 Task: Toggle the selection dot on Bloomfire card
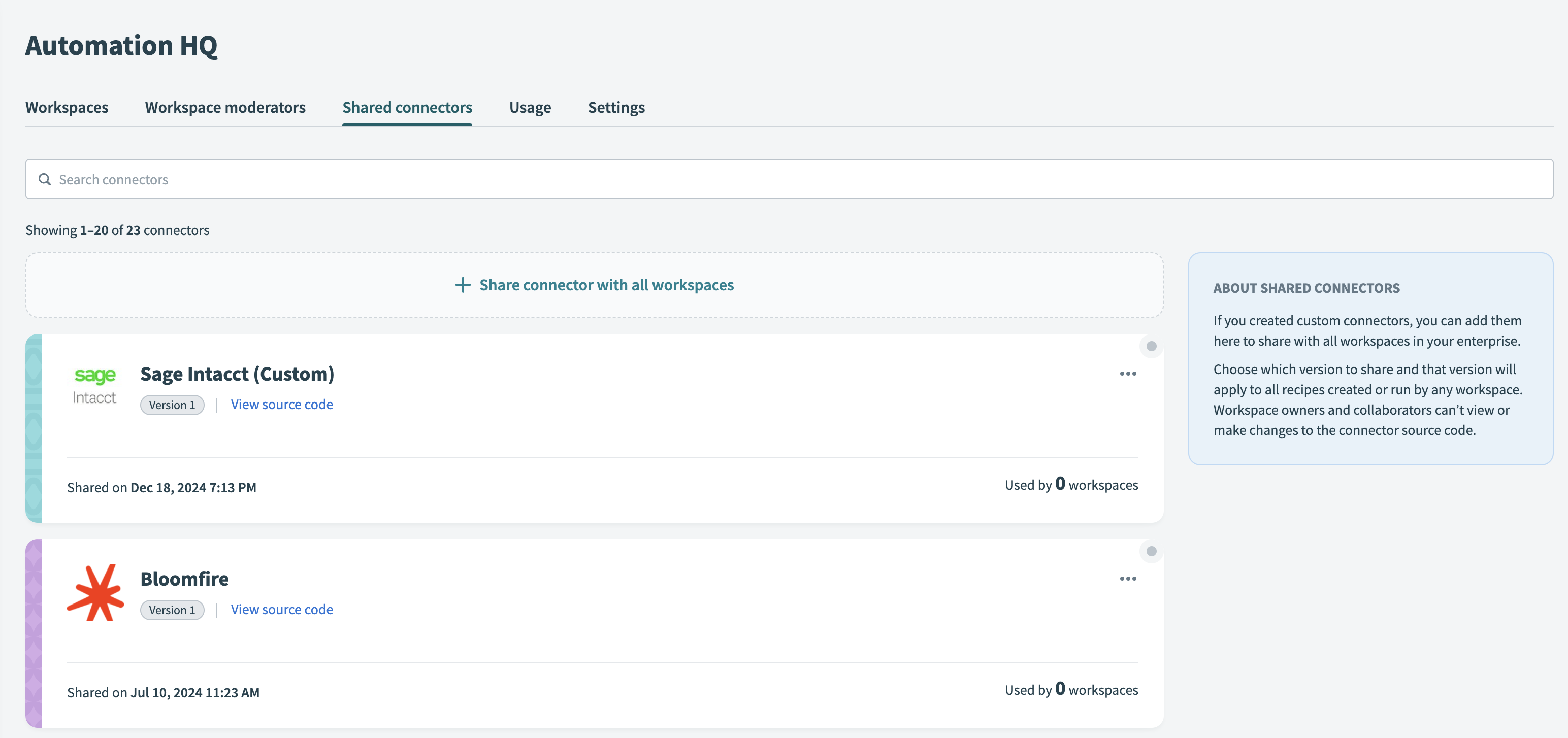(x=1151, y=552)
